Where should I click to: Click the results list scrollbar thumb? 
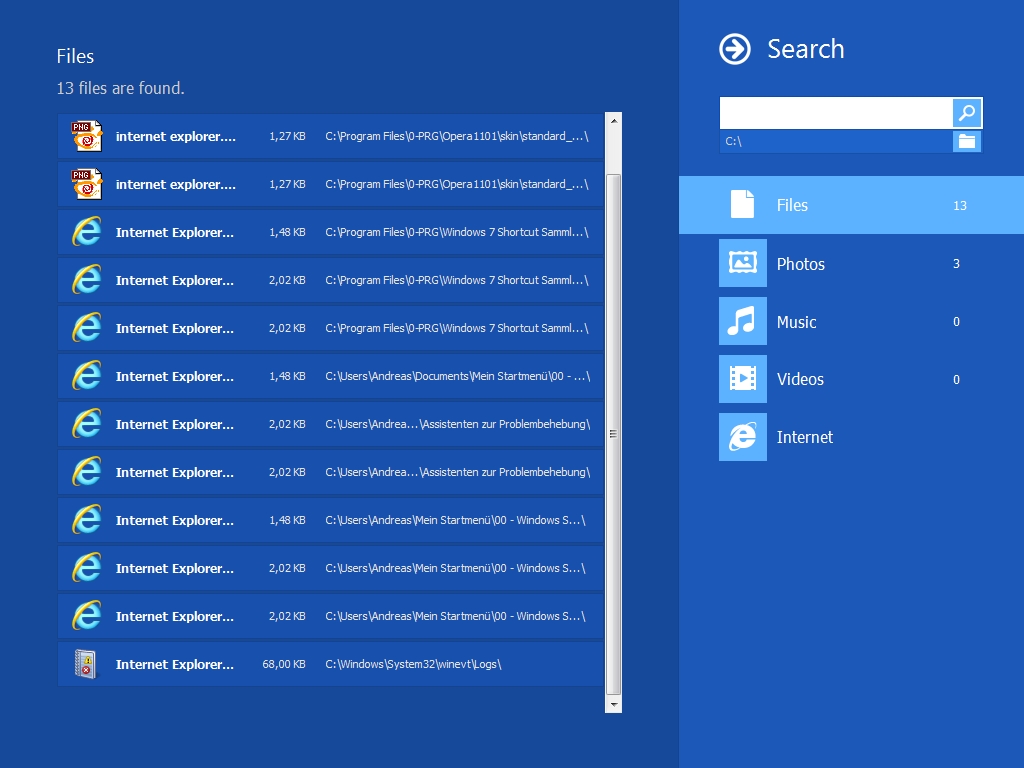click(613, 434)
